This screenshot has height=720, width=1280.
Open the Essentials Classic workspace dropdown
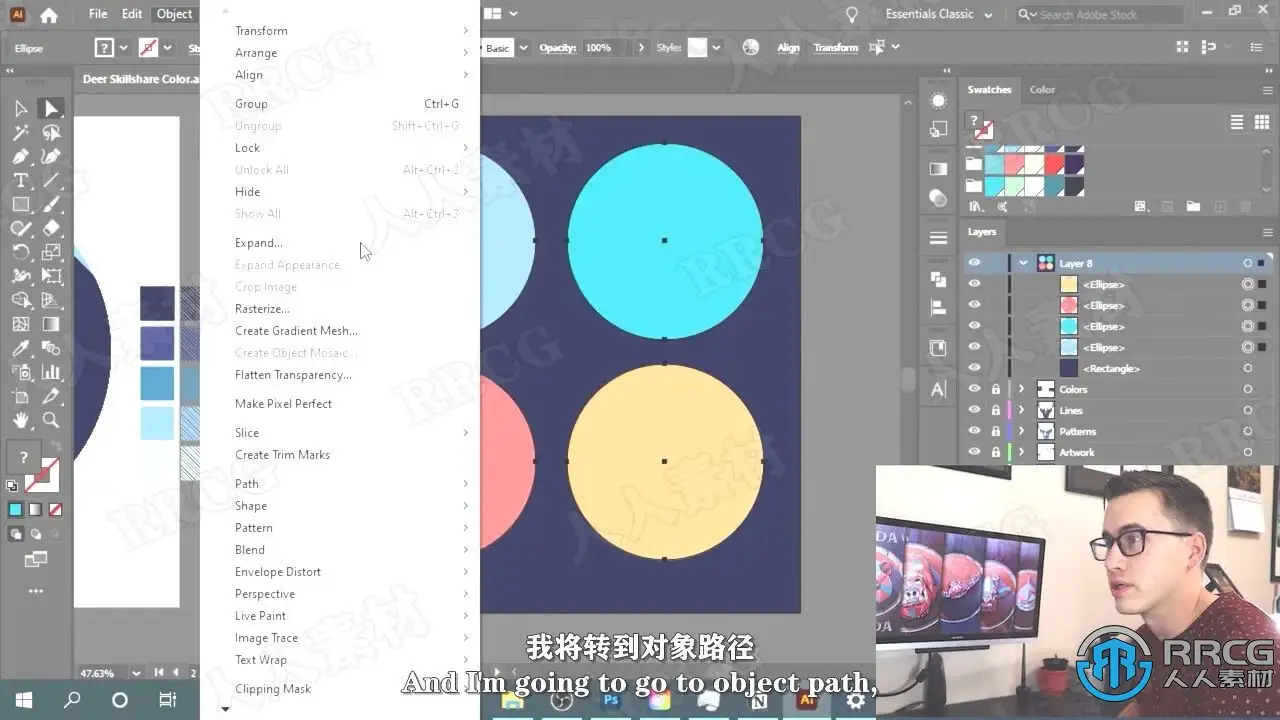coord(939,14)
